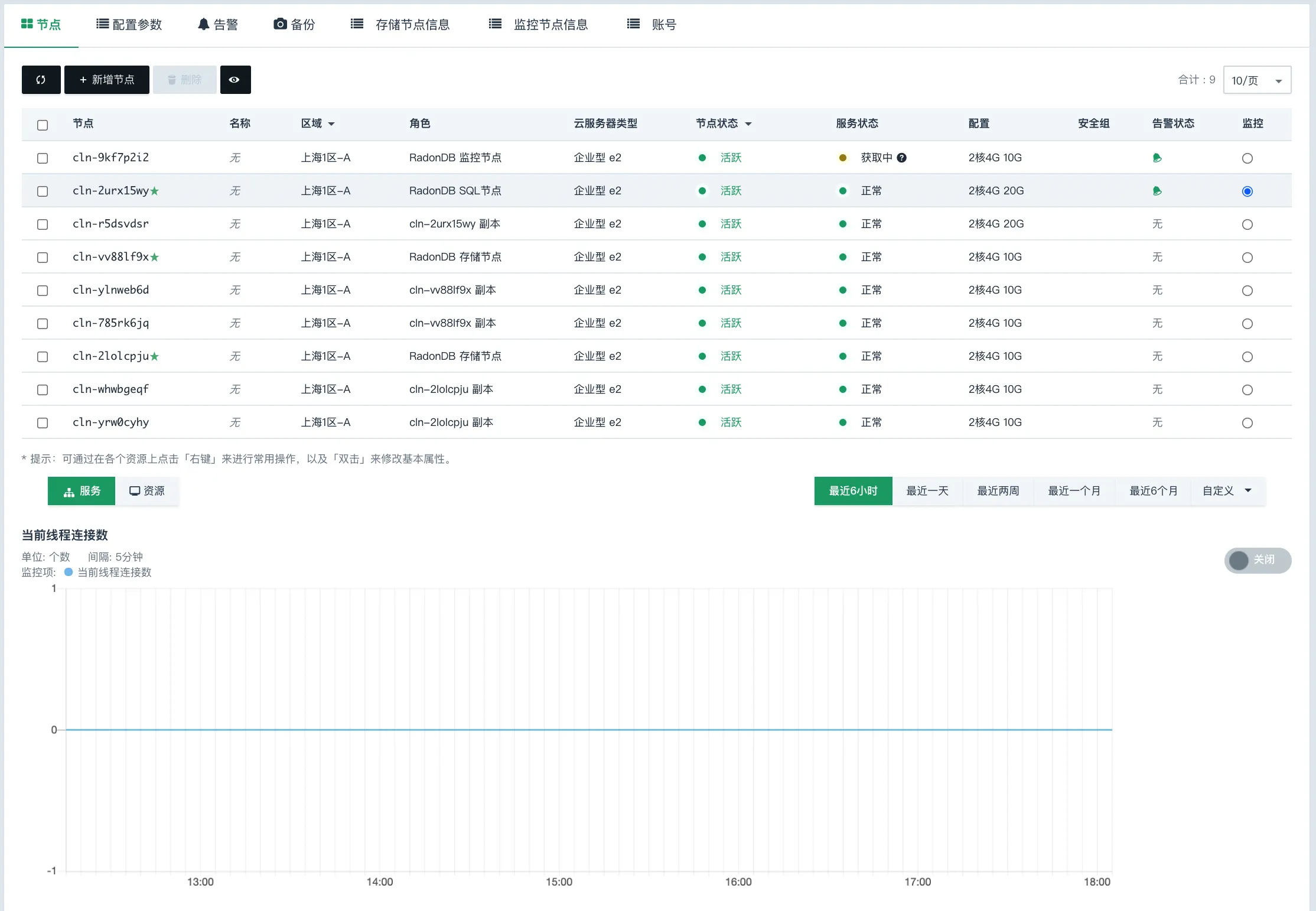Switch to the 资源 monitoring tab
This screenshot has height=911, width=1316.
[x=147, y=491]
